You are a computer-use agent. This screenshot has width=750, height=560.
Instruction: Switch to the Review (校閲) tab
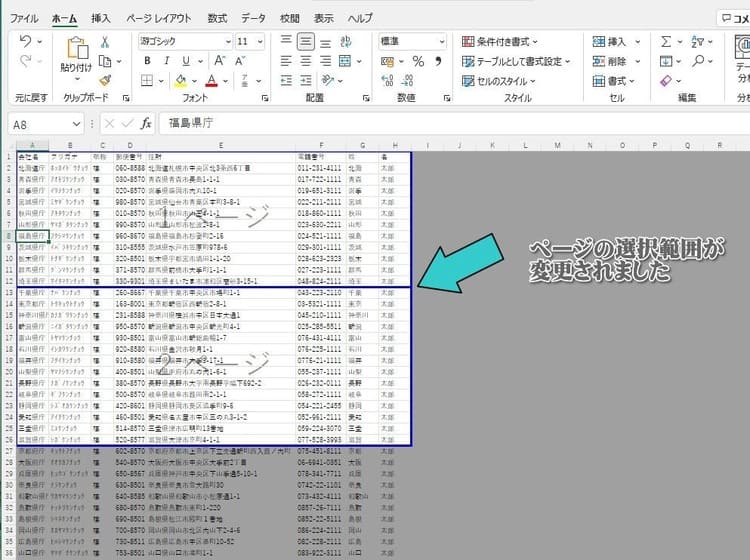289,18
